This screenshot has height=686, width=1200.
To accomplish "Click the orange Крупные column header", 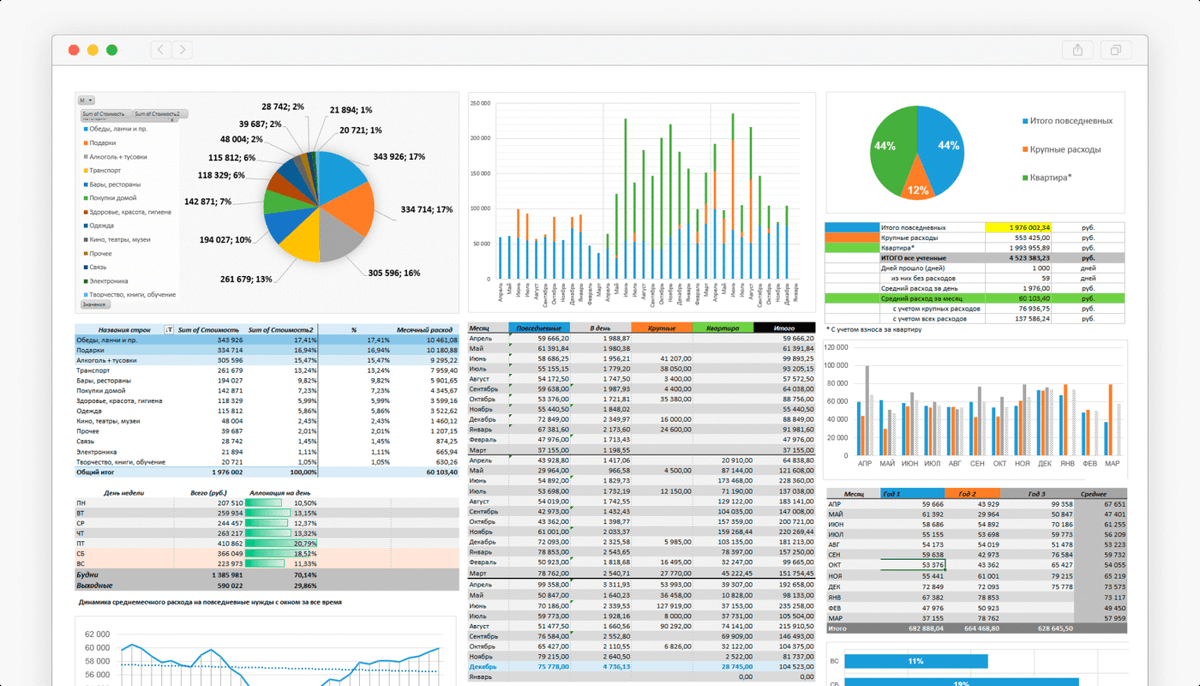I will [662, 328].
